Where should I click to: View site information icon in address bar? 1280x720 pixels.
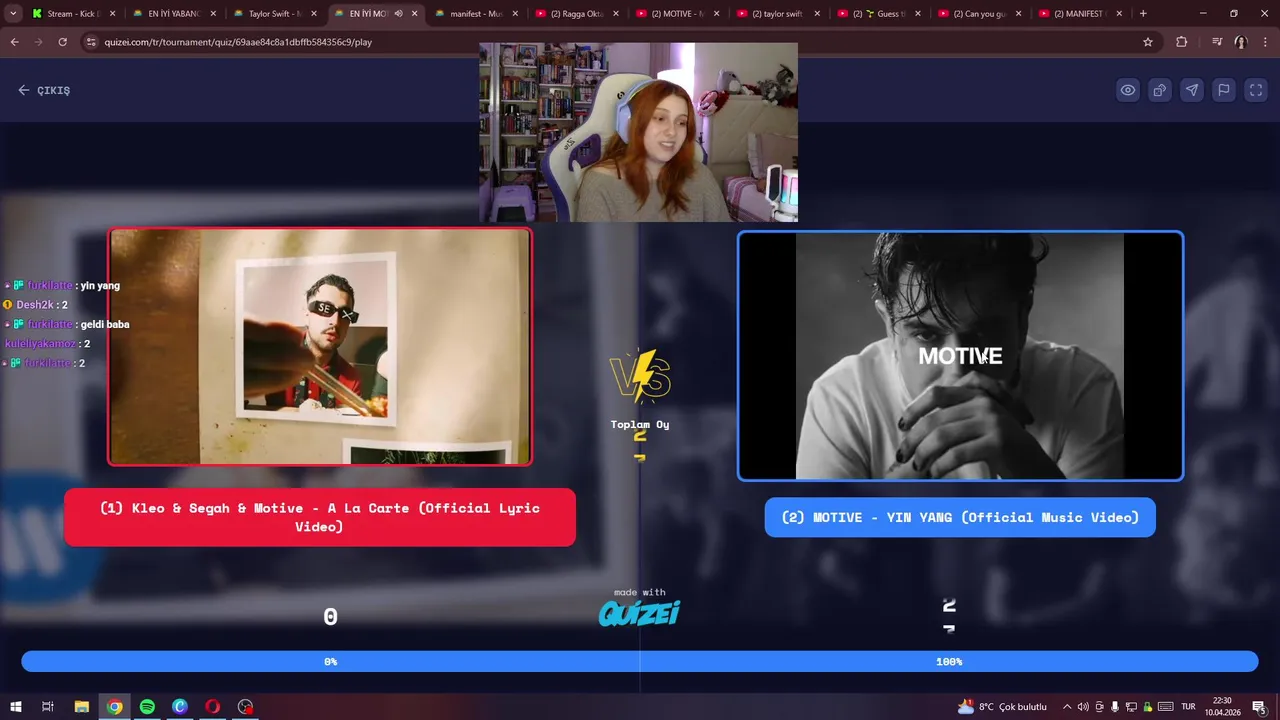point(91,42)
